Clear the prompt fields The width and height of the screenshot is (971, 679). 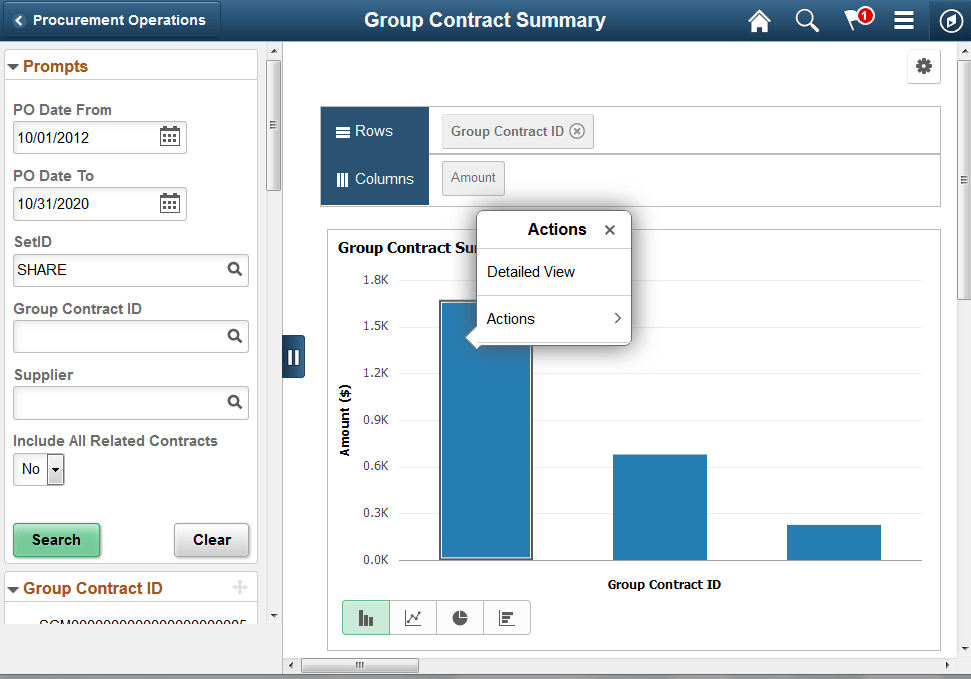211,540
